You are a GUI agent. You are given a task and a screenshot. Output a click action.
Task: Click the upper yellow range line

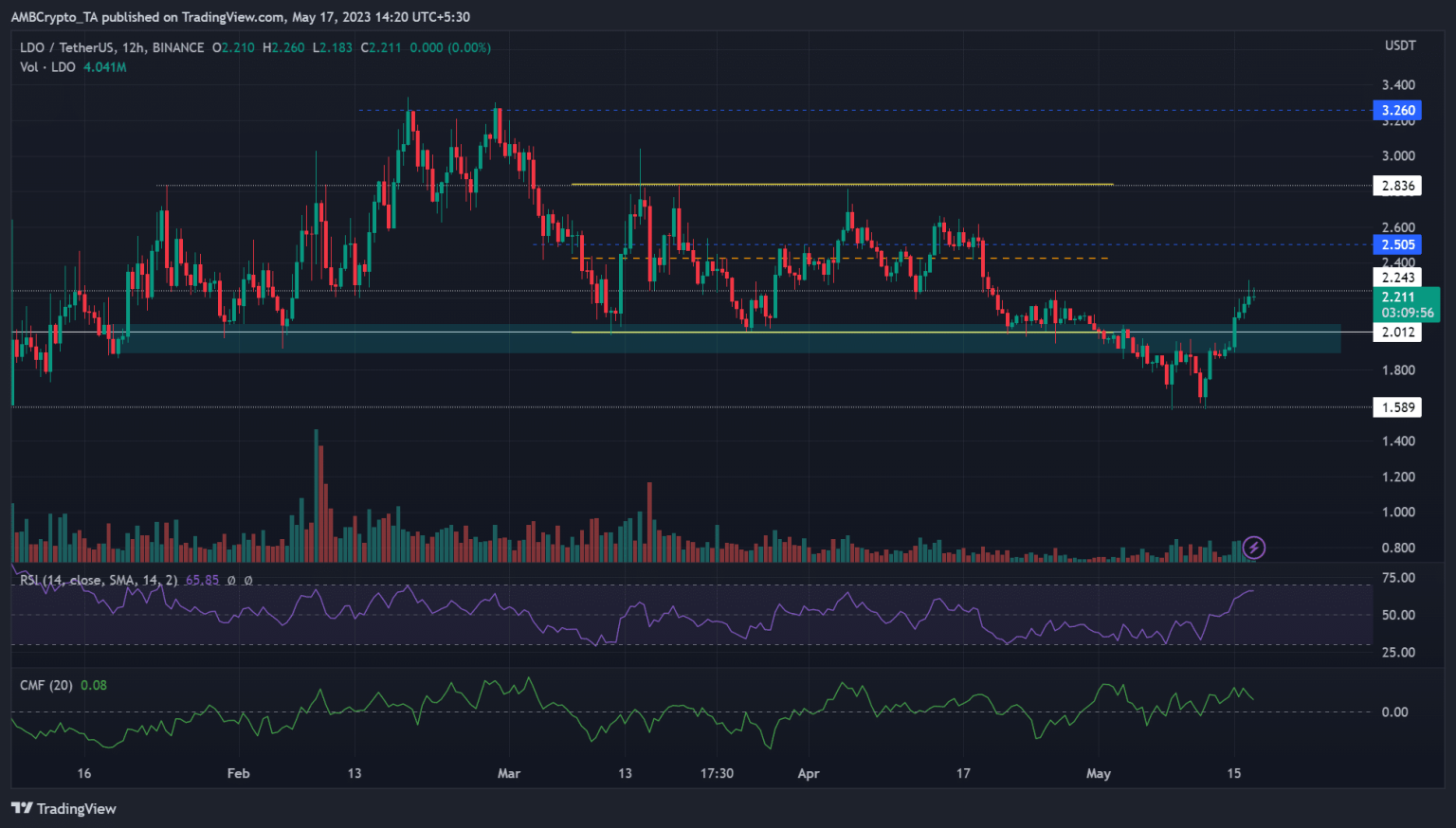(x=853, y=184)
